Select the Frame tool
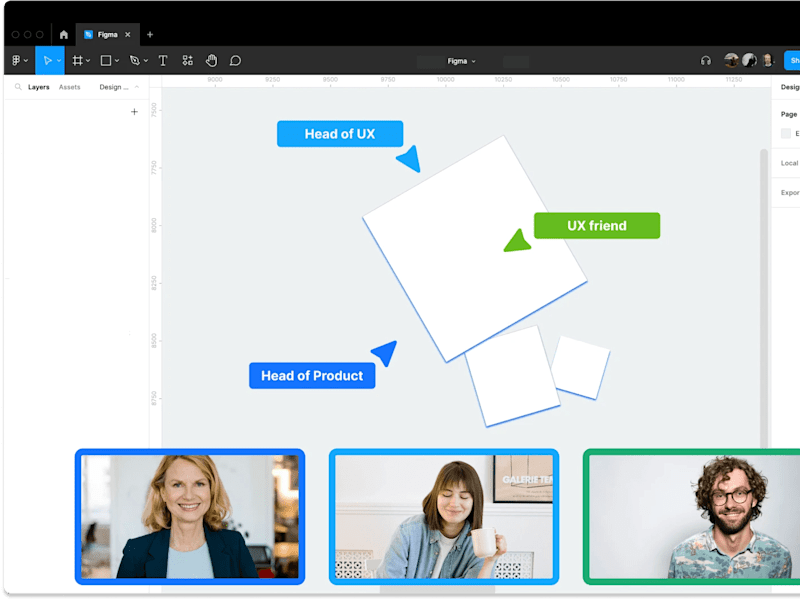Image resolution: width=800 pixels, height=600 pixels. pyautogui.click(x=78, y=61)
